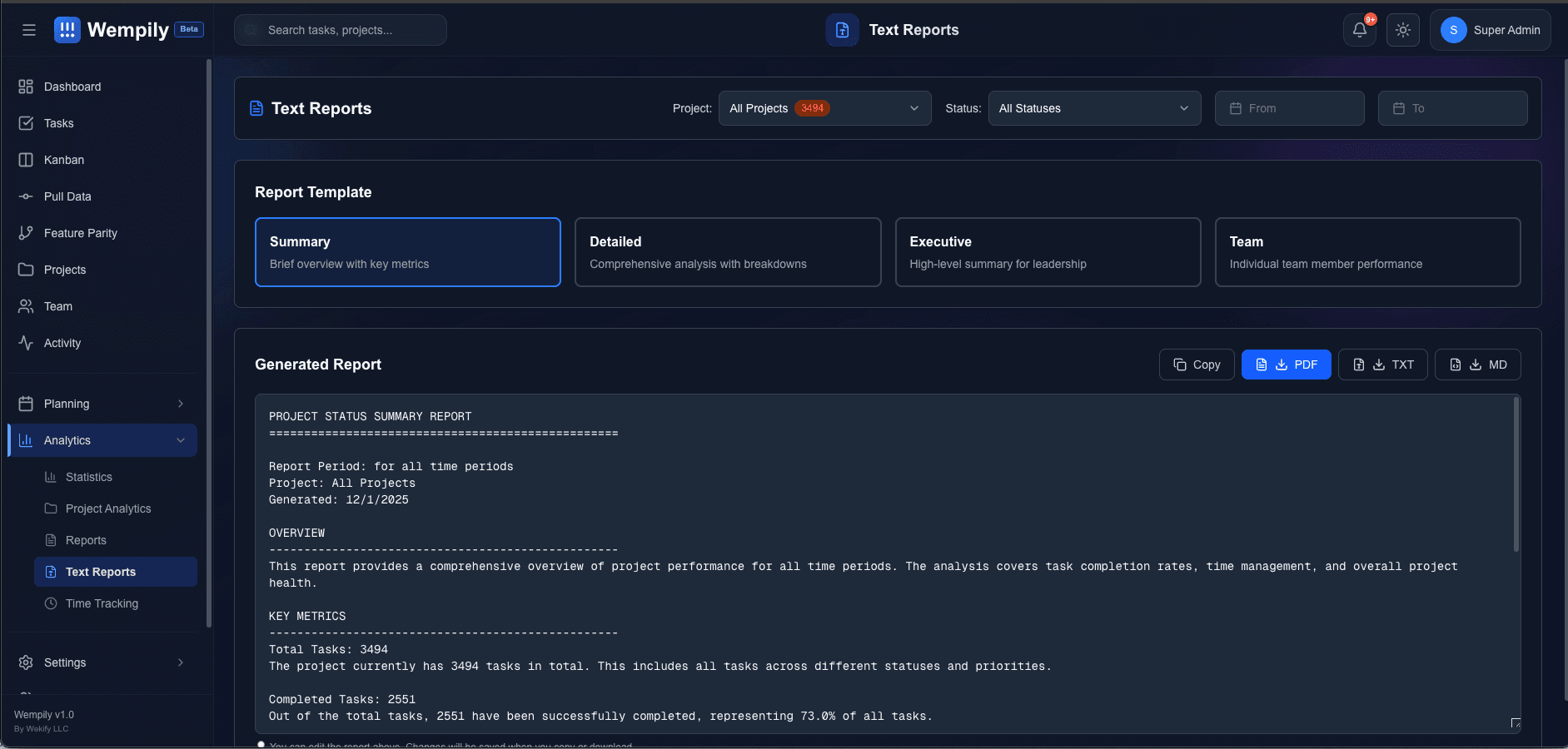Pick the Team report template
Image resolution: width=1568 pixels, height=749 pixels.
1366,251
